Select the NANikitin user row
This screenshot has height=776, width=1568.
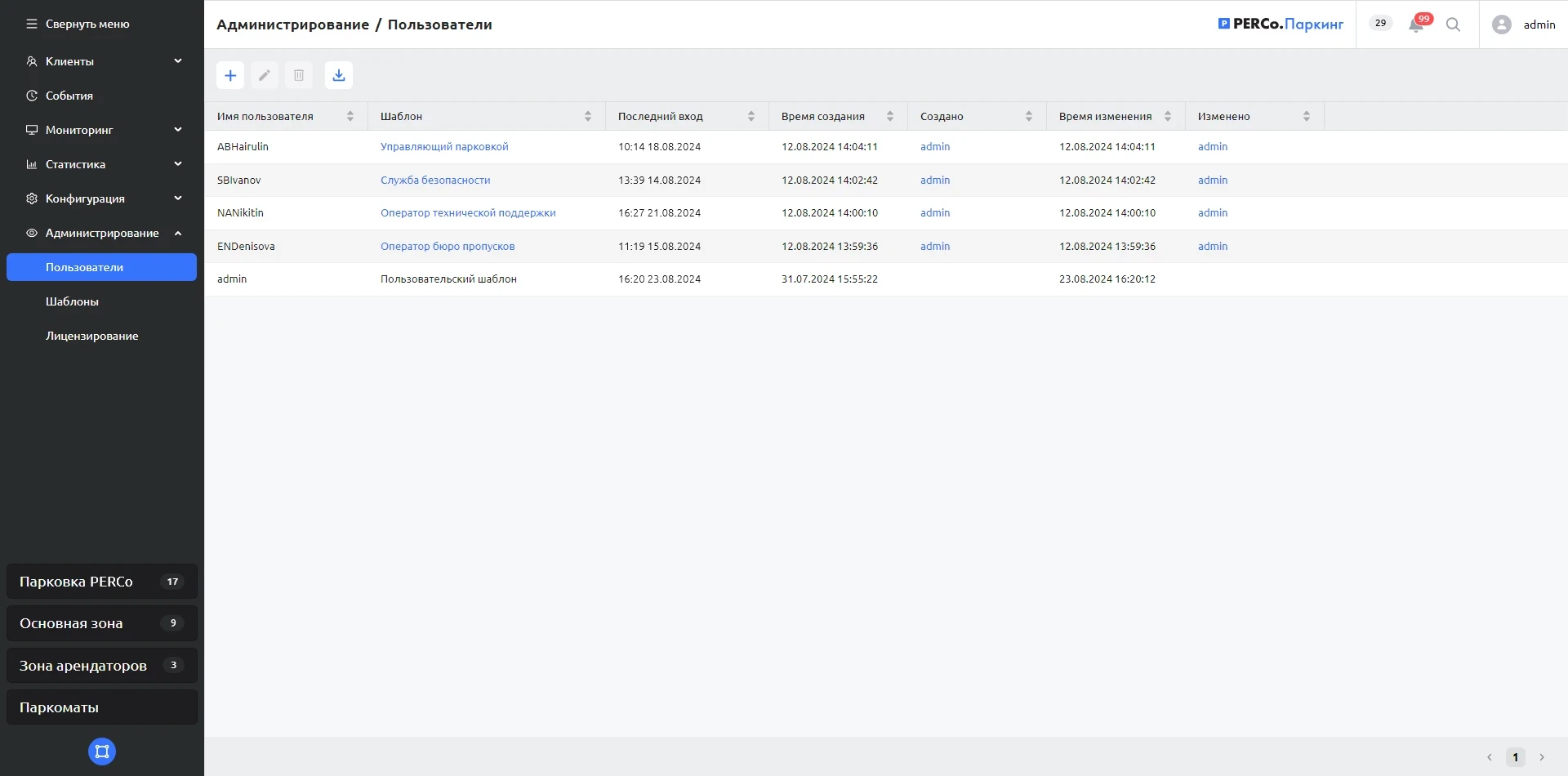tap(240, 213)
